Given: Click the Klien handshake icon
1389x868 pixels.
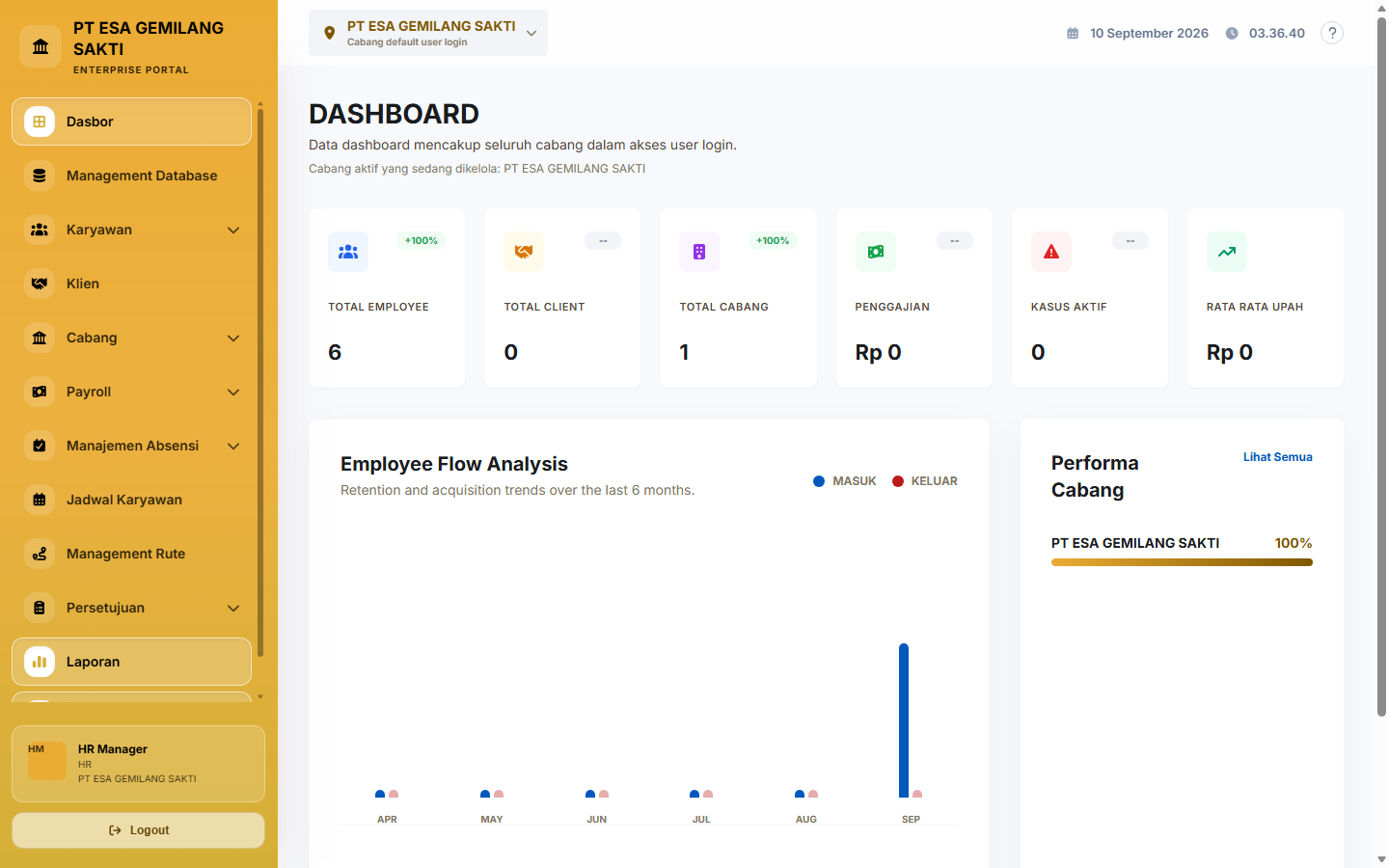Looking at the screenshot, I should point(40,284).
